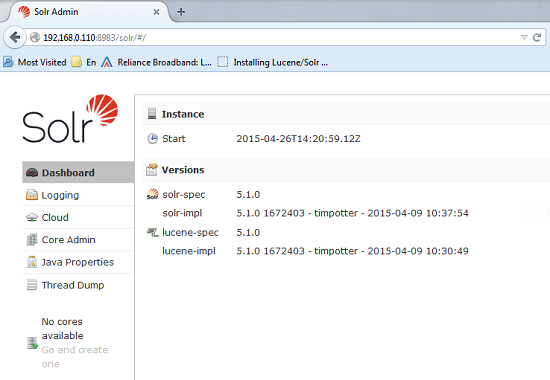The image size is (550, 380).
Task: Click the Start clock icon
Action: 152,139
